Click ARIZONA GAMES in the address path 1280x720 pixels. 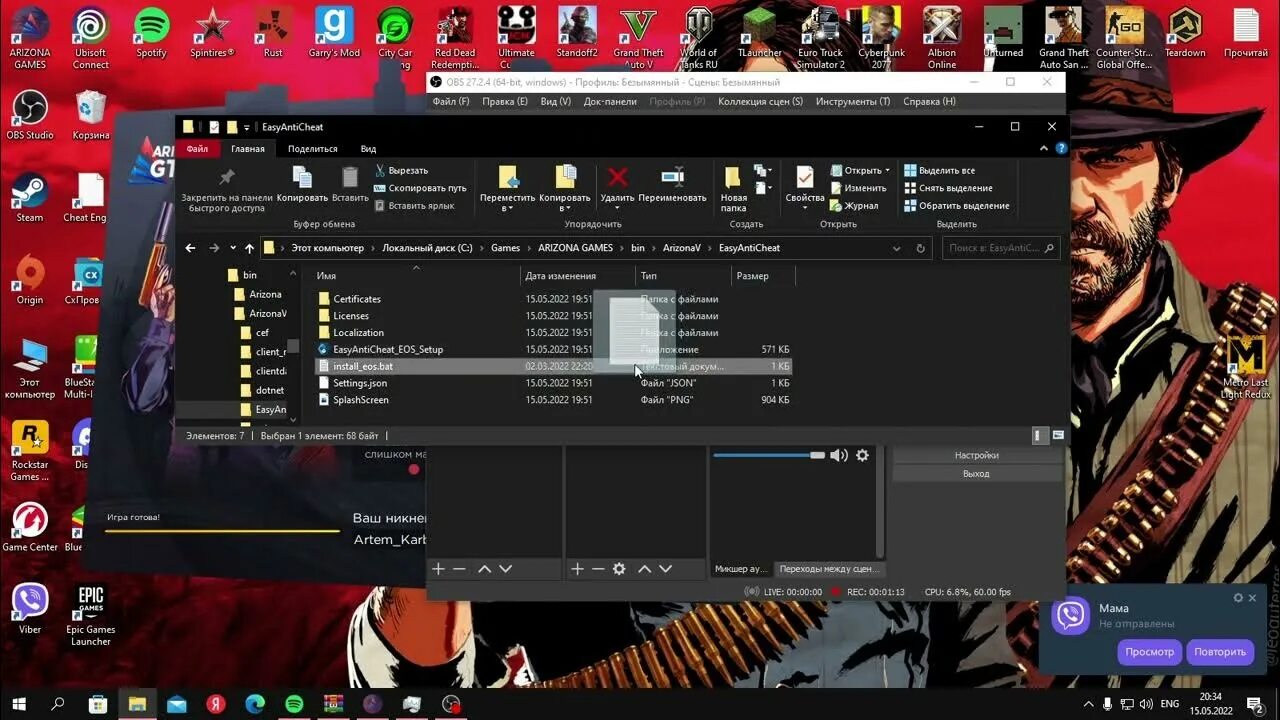point(575,248)
